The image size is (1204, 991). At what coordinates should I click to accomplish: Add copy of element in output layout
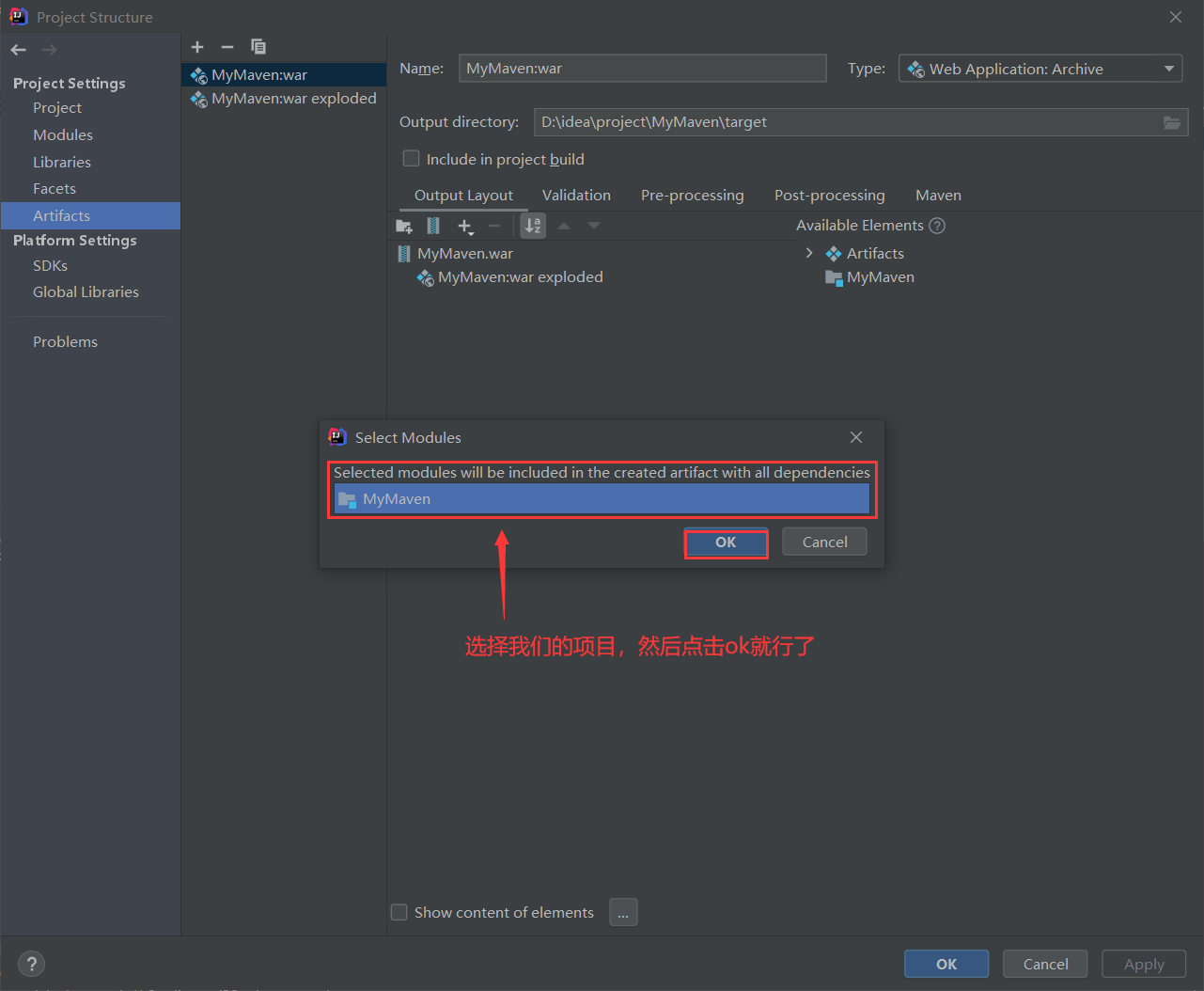(x=465, y=226)
